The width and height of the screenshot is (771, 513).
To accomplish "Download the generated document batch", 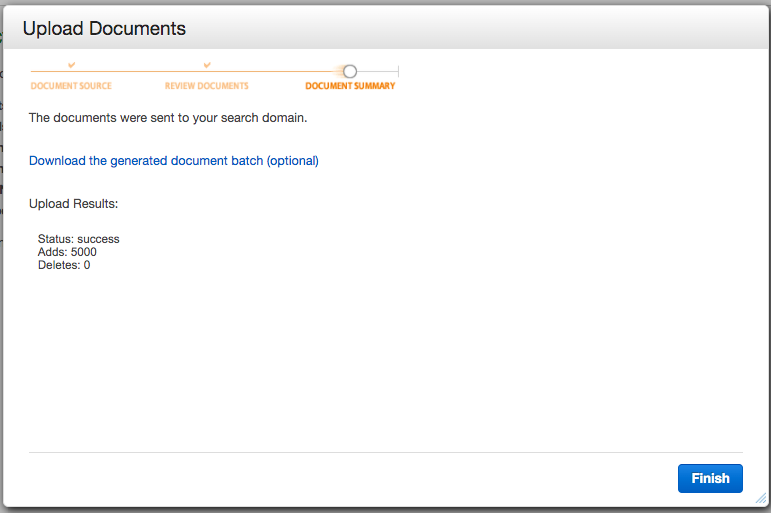I will click(x=173, y=160).
